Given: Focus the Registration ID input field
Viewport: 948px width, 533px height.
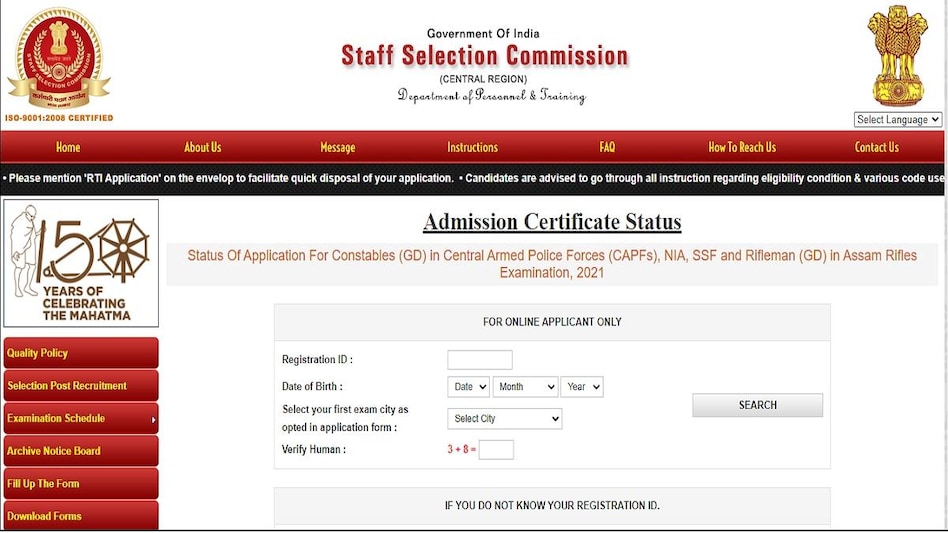Looking at the screenshot, I should click(480, 360).
